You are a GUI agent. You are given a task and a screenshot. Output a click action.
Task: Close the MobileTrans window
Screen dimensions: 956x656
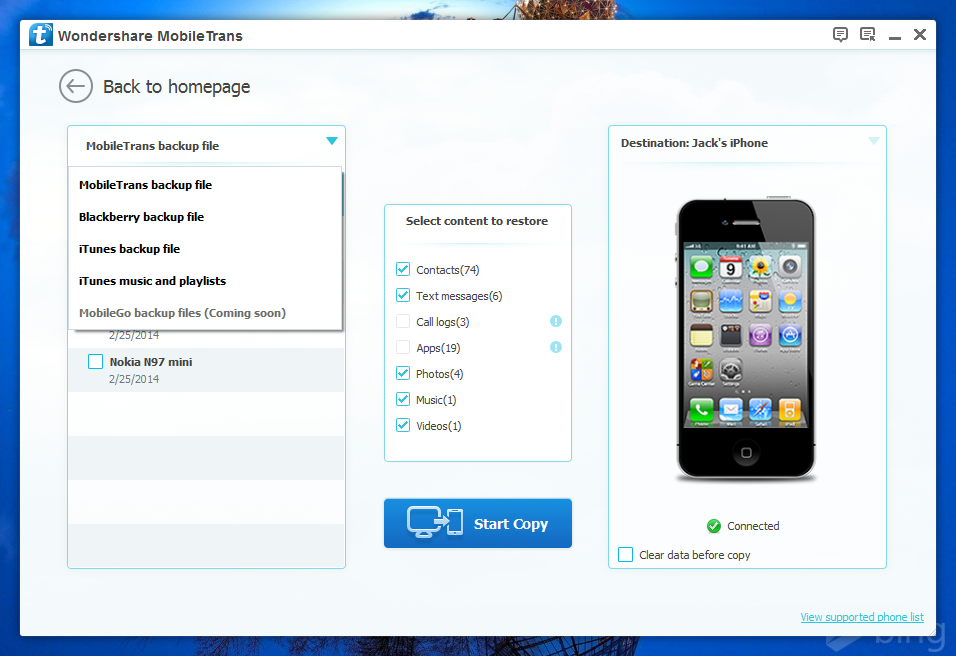[920, 35]
